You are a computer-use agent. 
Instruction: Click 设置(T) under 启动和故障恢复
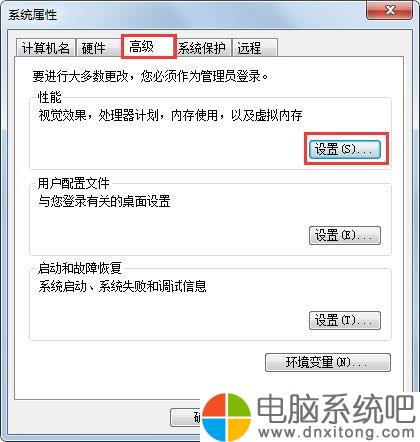point(345,321)
